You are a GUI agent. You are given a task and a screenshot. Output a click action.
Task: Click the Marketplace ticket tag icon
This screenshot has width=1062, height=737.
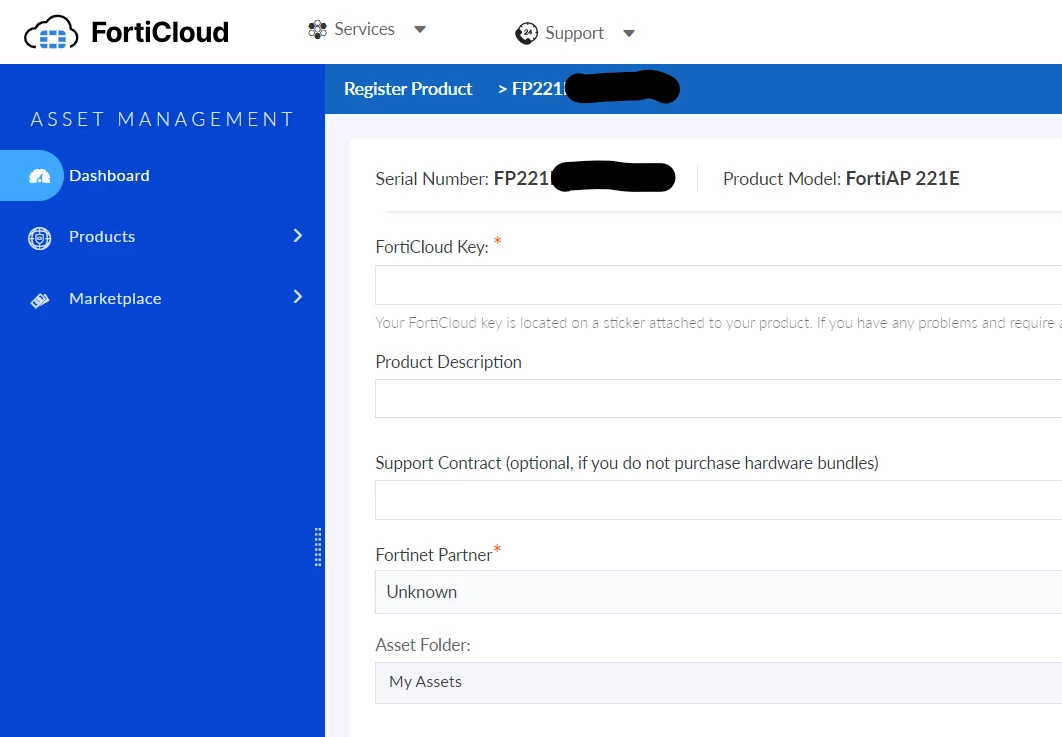40,300
